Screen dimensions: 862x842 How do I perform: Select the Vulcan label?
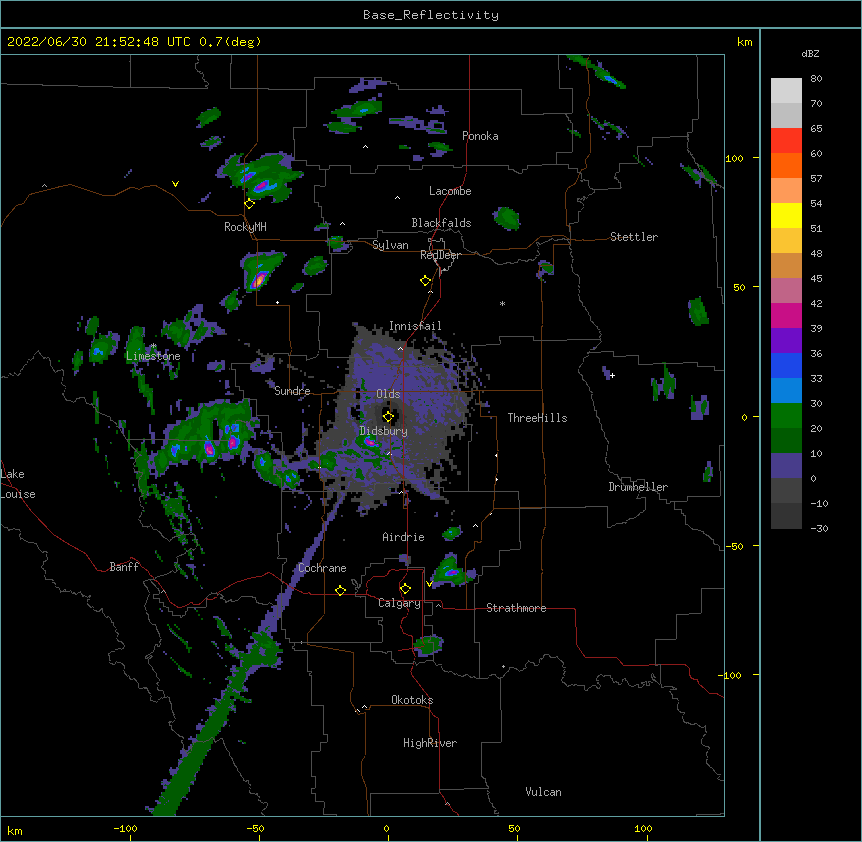pyautogui.click(x=543, y=792)
